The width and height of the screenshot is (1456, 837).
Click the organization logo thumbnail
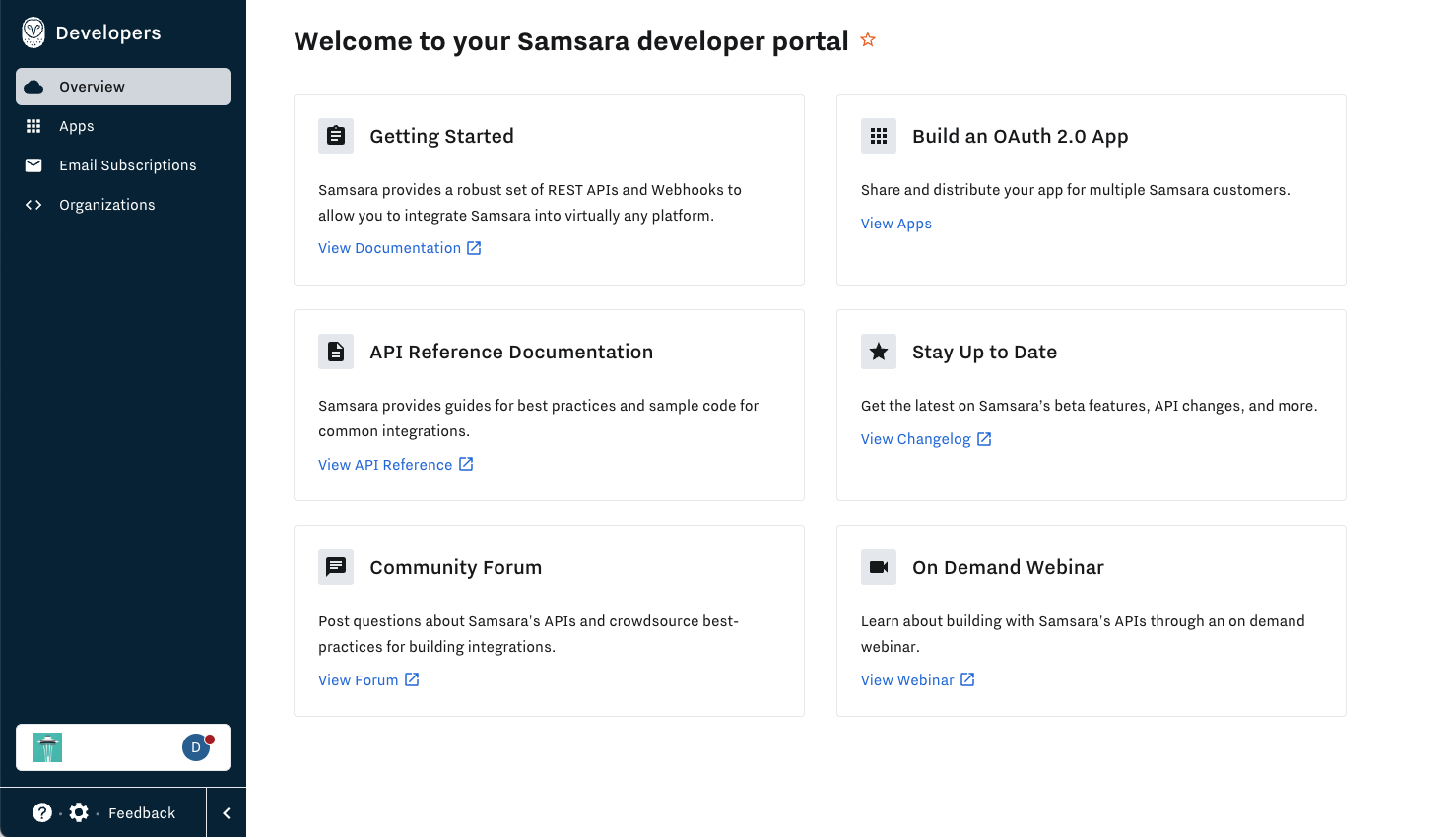(47, 747)
